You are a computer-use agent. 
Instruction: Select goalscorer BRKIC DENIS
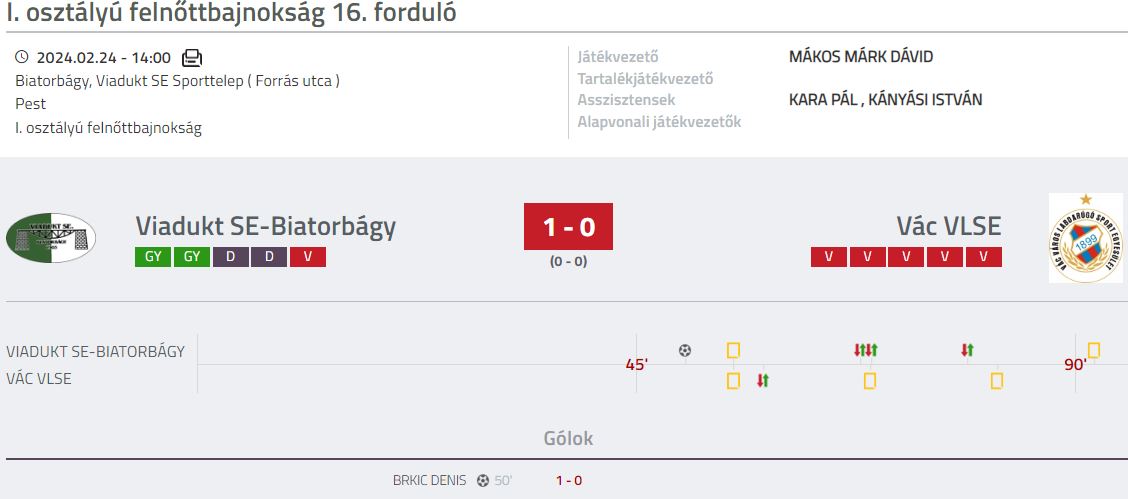429,480
